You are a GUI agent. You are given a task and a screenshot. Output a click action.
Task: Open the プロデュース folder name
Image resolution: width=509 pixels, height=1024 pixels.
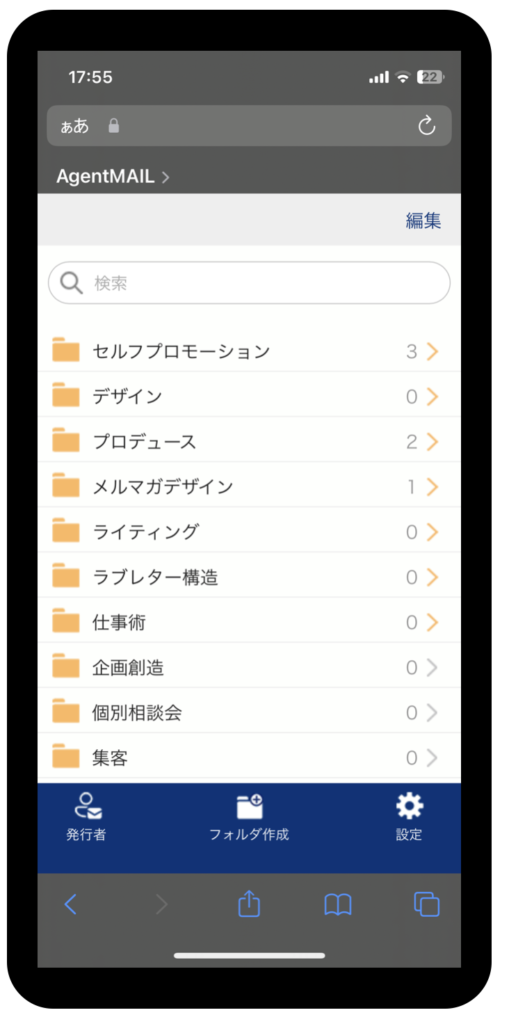pos(144,441)
